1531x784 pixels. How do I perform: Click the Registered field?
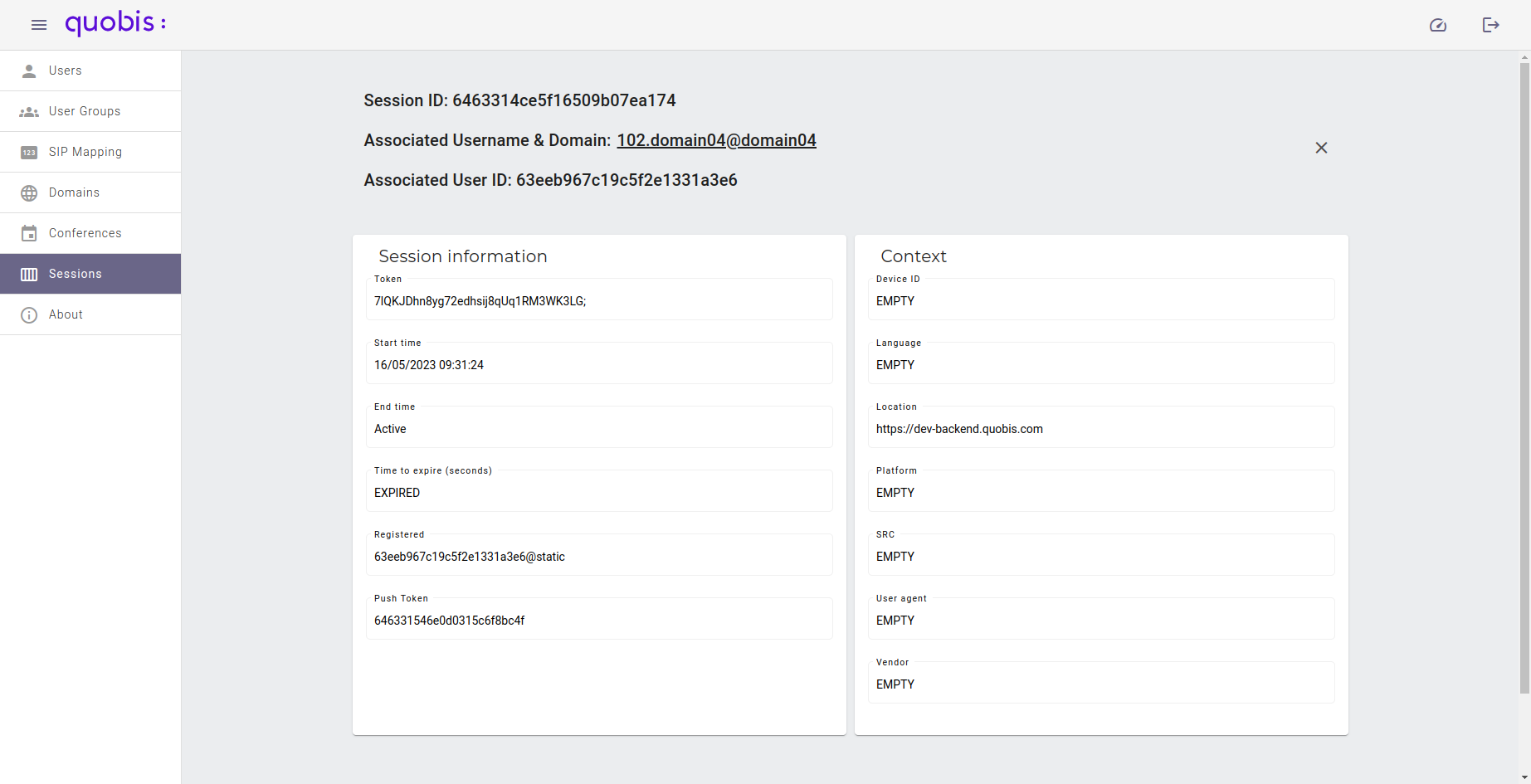coord(599,555)
